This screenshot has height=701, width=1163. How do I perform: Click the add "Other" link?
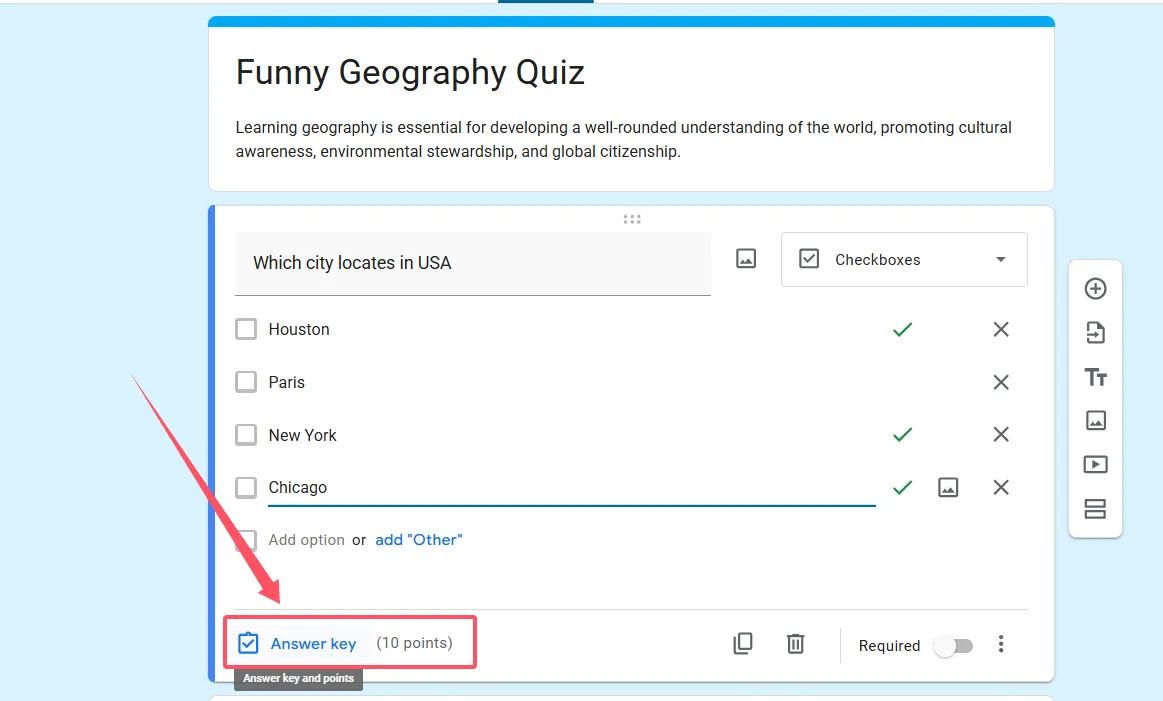[419, 540]
